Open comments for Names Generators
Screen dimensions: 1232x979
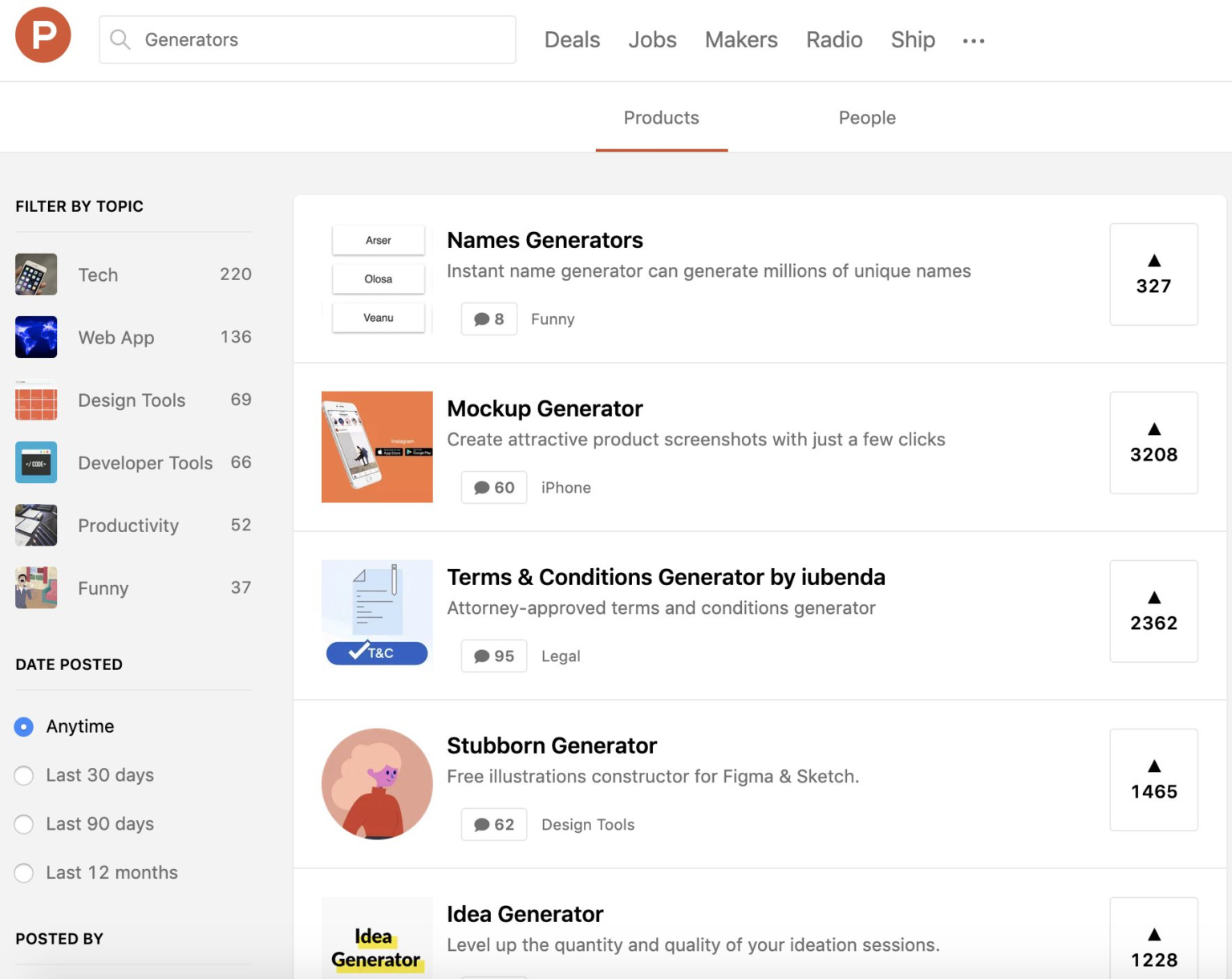point(488,319)
